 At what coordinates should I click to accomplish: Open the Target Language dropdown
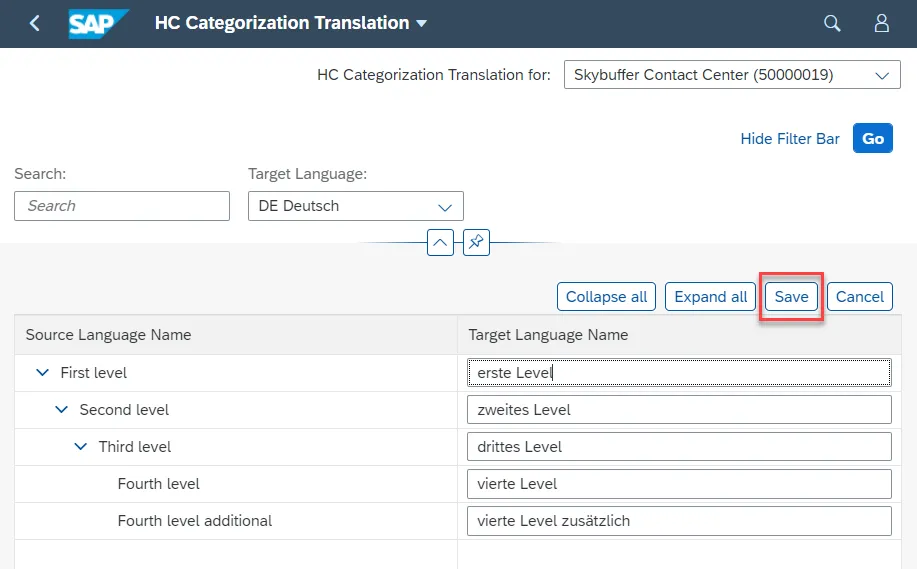(x=356, y=206)
